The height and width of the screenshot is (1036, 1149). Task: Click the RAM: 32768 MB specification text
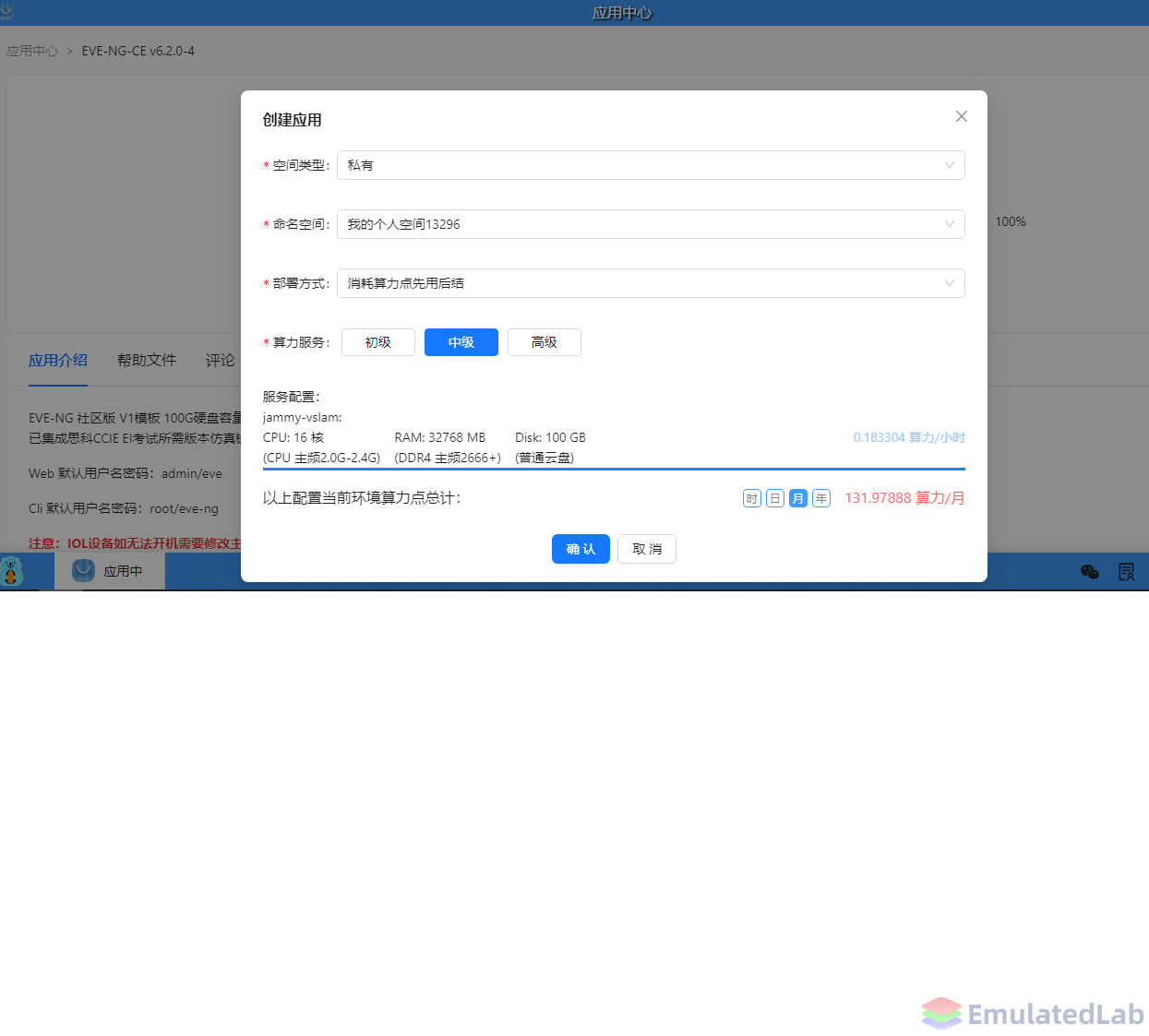(x=440, y=437)
